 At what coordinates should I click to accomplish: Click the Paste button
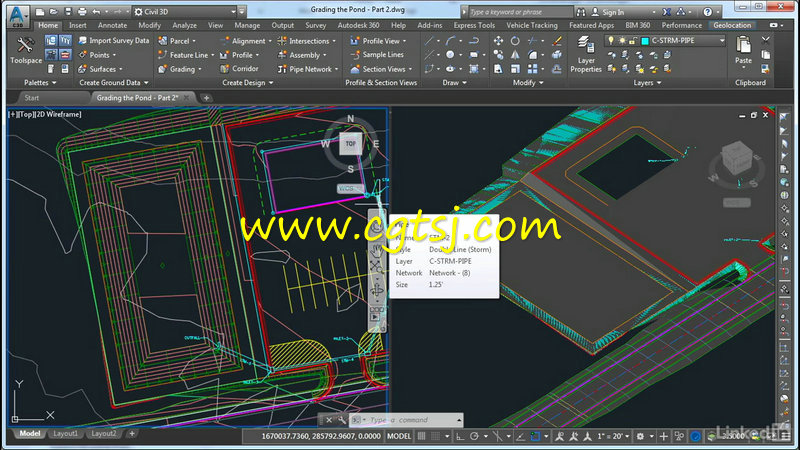[x=743, y=50]
